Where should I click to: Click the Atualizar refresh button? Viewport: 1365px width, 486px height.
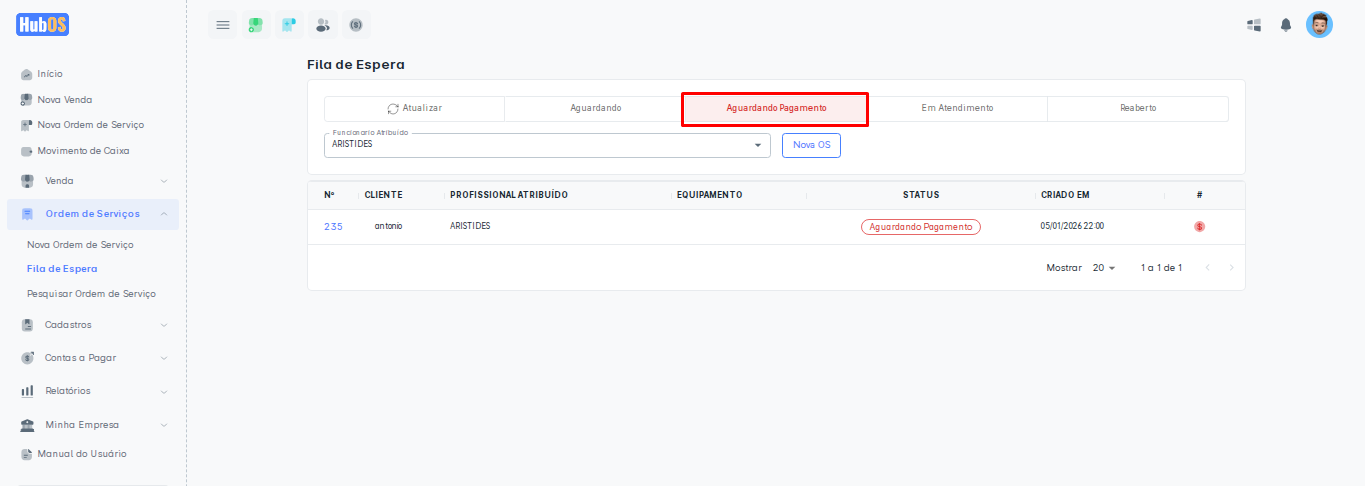(414, 108)
